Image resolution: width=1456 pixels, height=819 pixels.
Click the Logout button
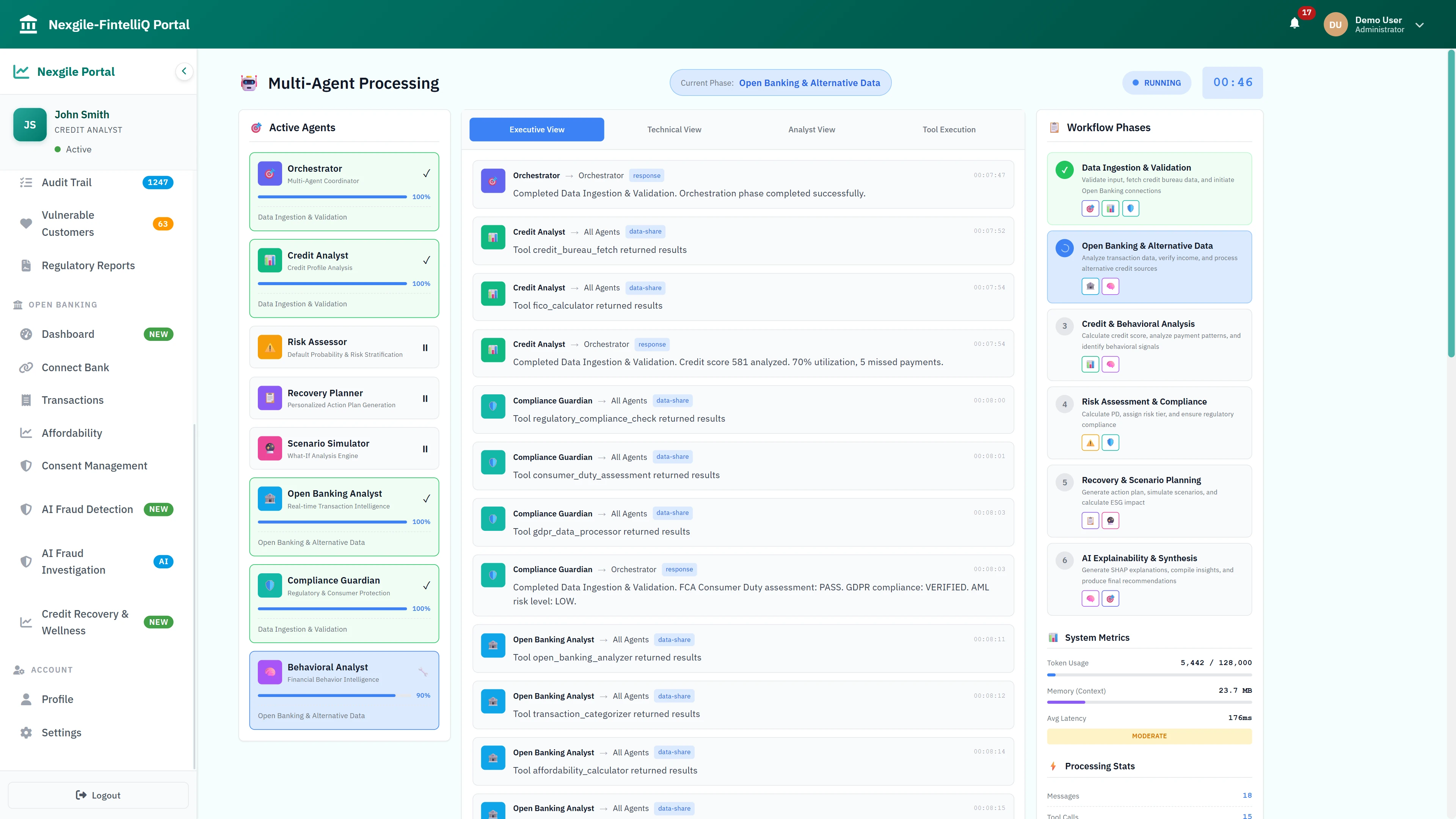pyautogui.click(x=98, y=795)
